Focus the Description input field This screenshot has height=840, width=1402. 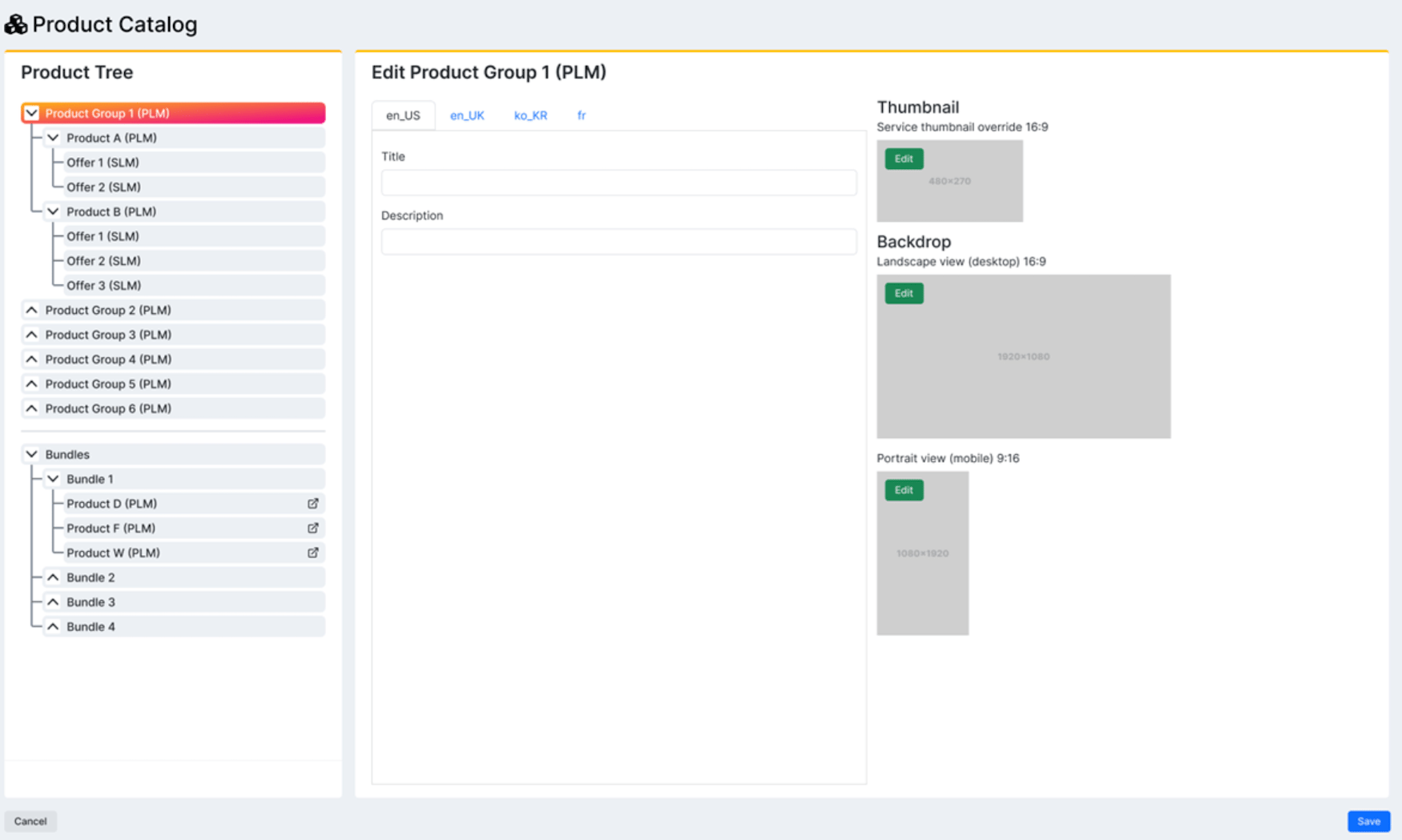[x=618, y=242]
